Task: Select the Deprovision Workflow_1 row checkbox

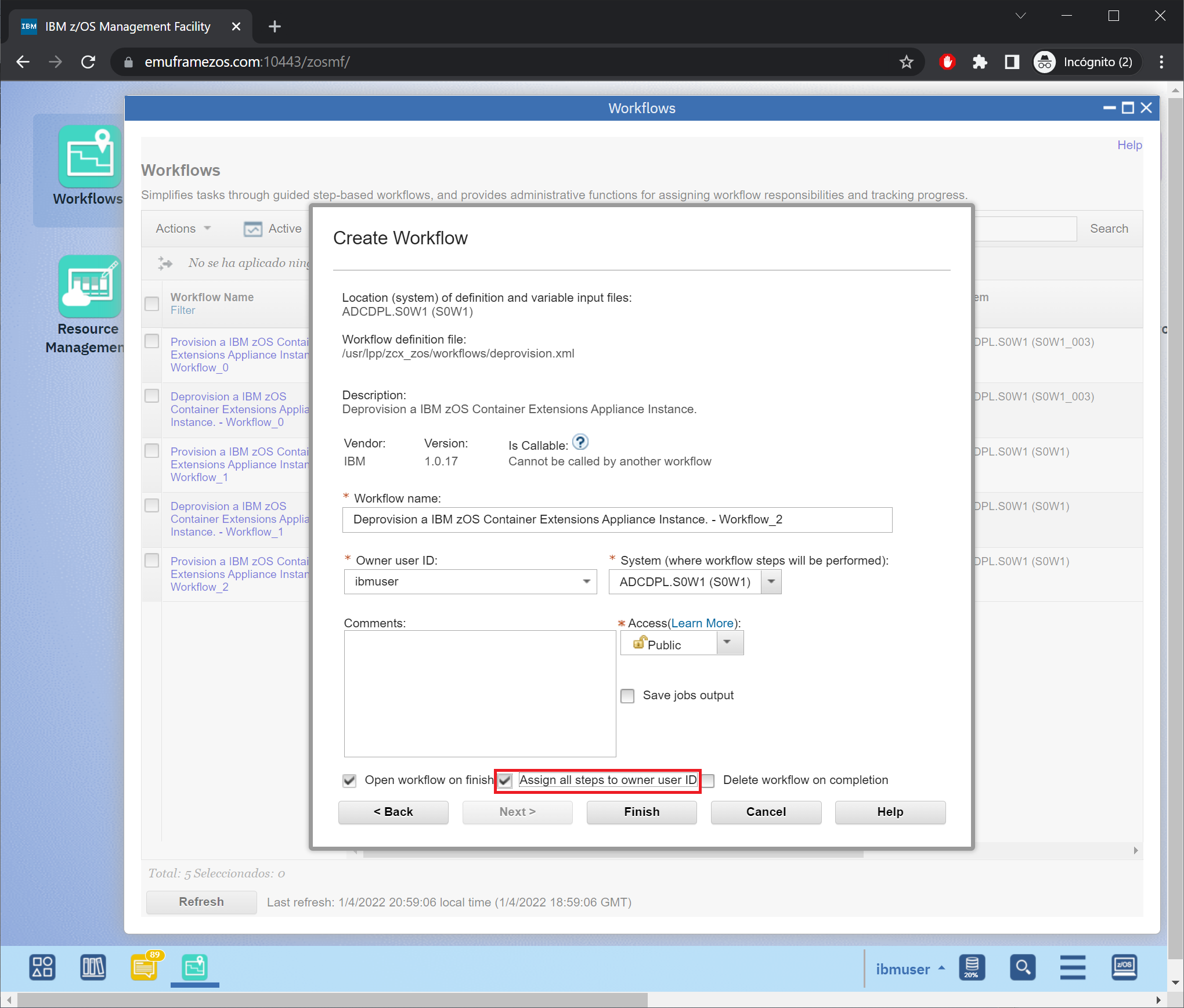Action: pyautogui.click(x=151, y=505)
